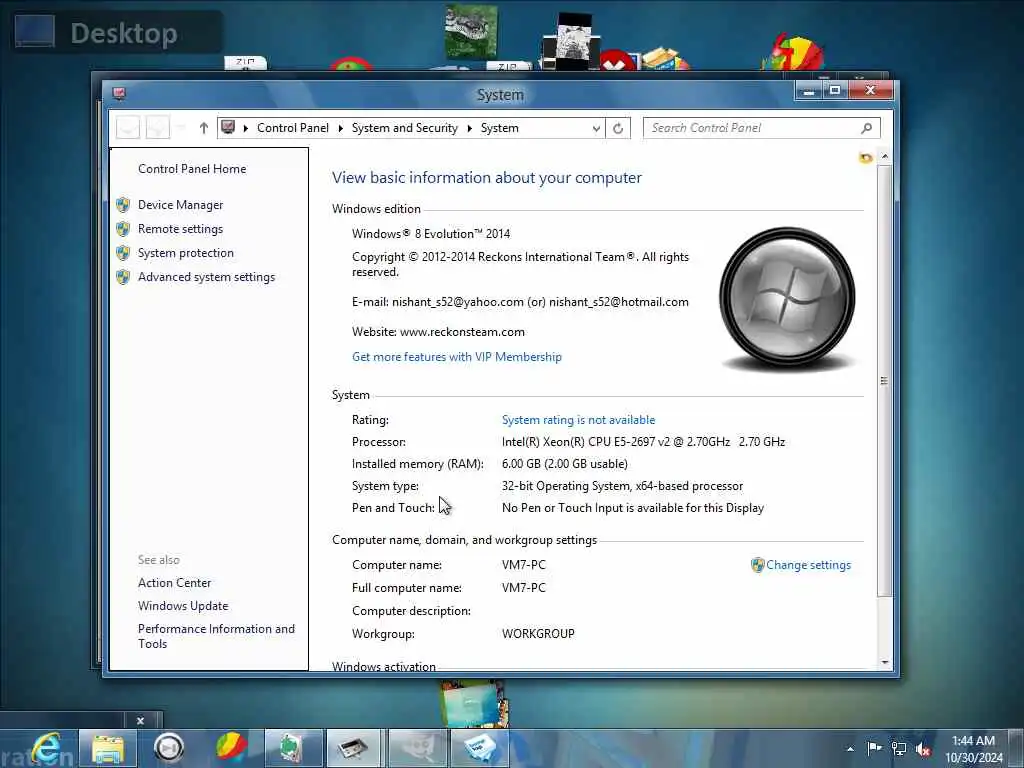Click the scrollbar up arrow
The width and height of the screenshot is (1024, 768).
click(885, 156)
